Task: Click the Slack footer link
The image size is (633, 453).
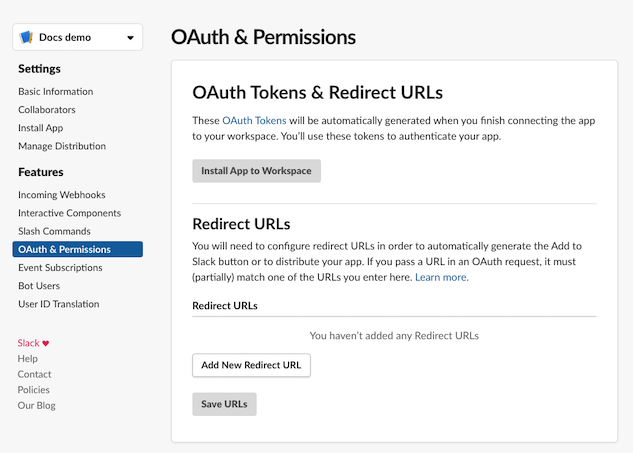Action: click(x=29, y=343)
